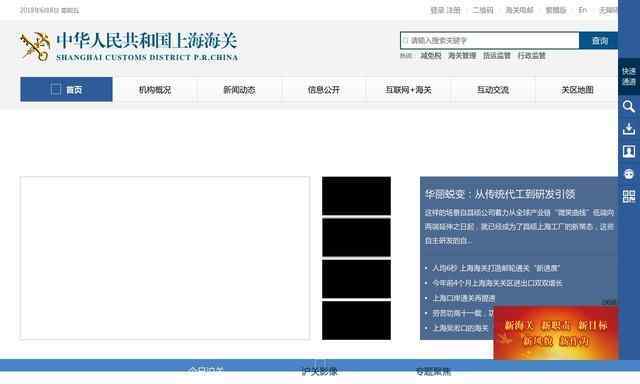Screen dimensions: 640x384
Task: Open the 新闻动态 navigation tab
Action: tap(239, 90)
